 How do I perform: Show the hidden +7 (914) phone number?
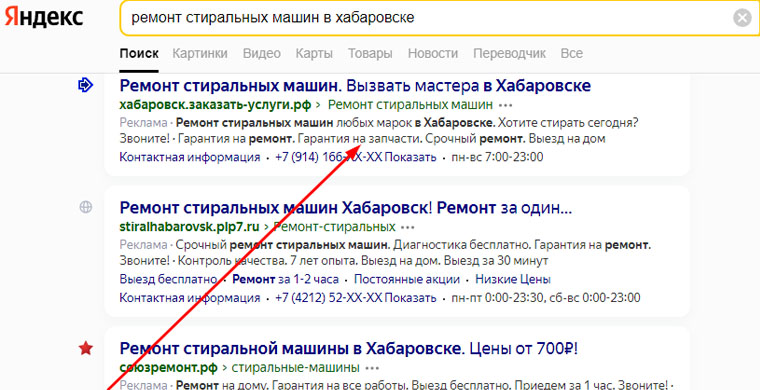[411, 157]
